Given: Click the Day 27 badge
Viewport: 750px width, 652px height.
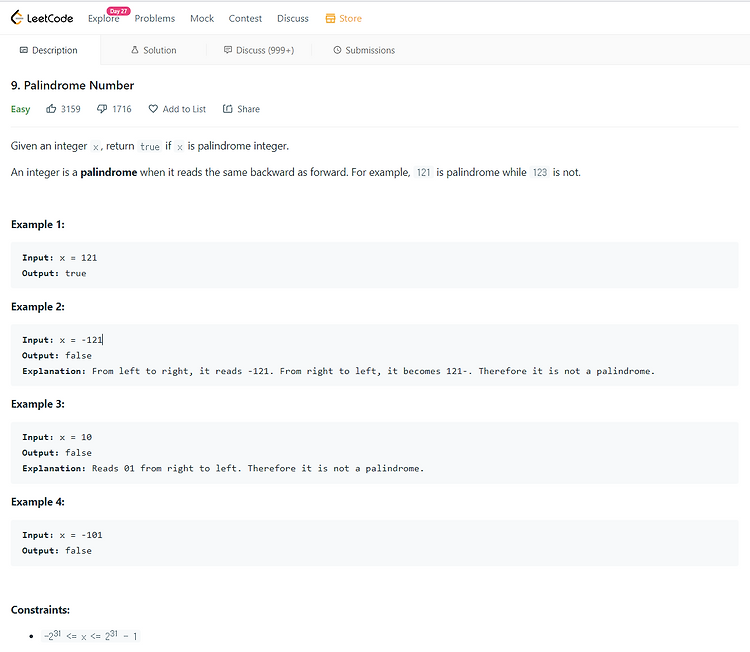Looking at the screenshot, I should click(x=118, y=11).
